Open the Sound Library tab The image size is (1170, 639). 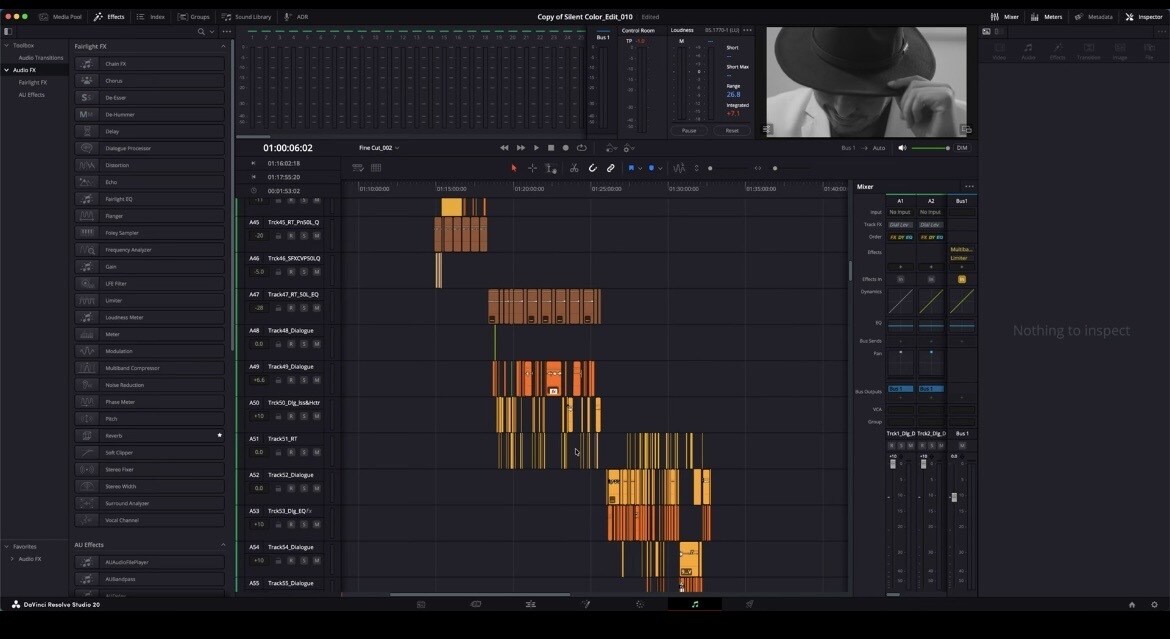247,16
